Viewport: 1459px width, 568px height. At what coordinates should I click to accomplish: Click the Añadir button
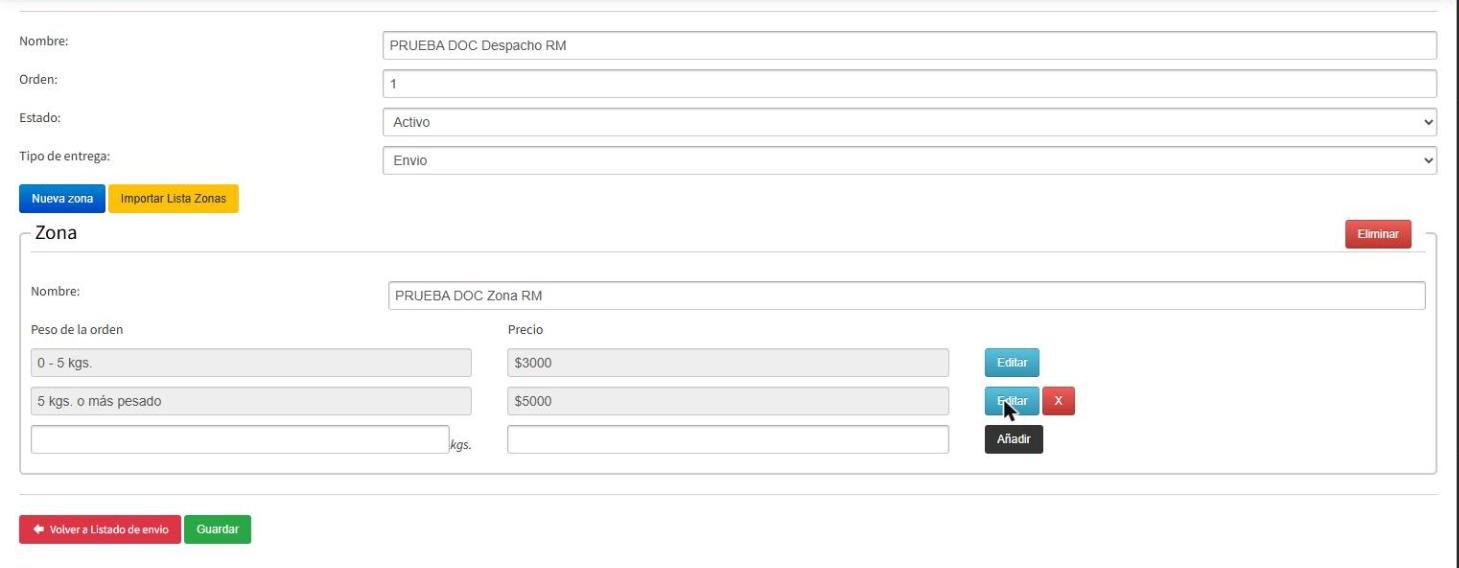(1014, 440)
